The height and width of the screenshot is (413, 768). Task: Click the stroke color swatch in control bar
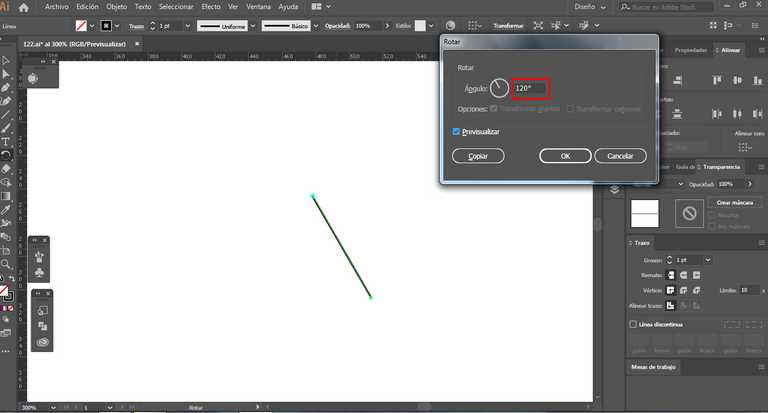pyautogui.click(x=106, y=25)
